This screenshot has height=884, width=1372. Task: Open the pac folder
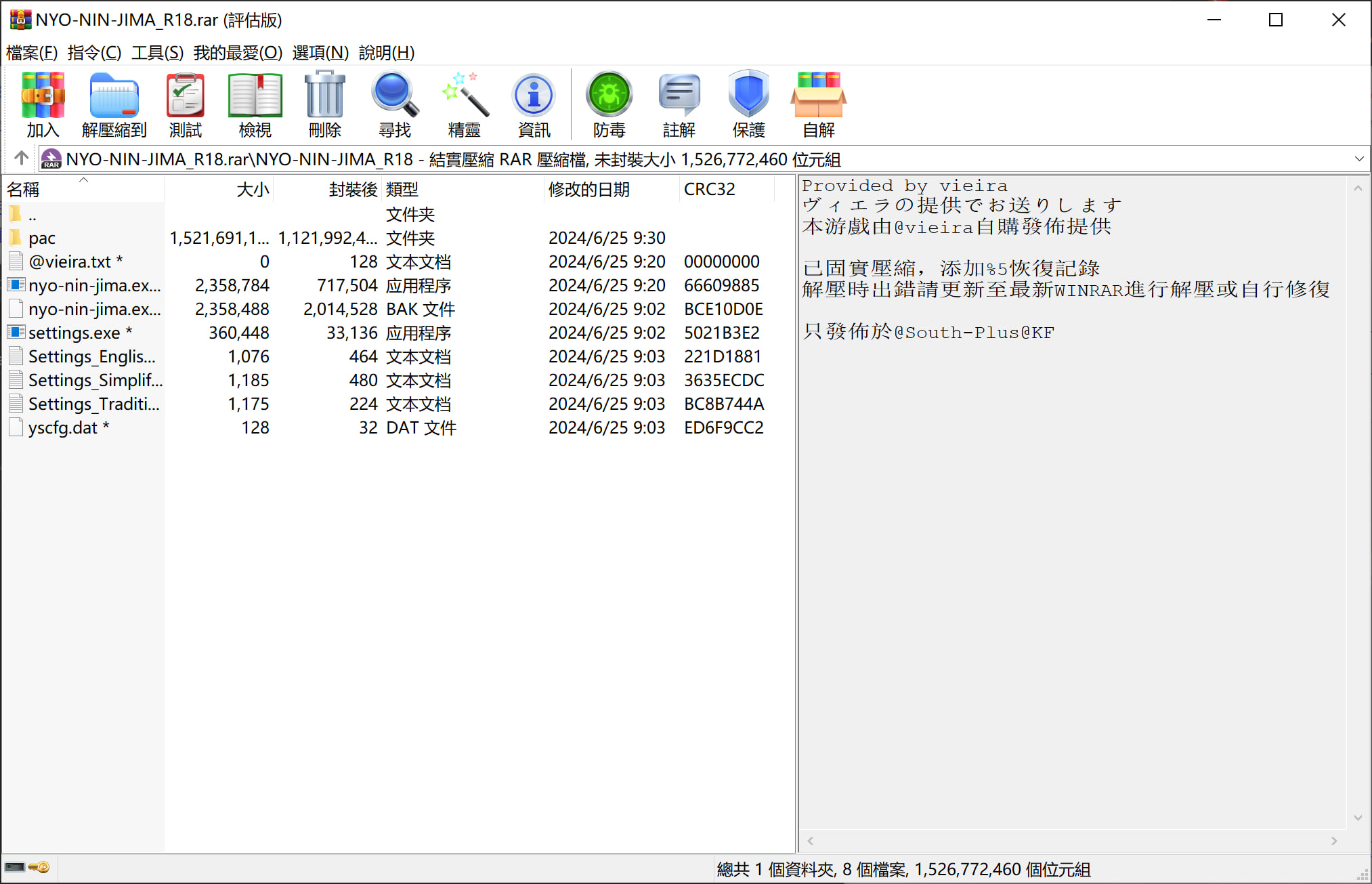(42, 238)
